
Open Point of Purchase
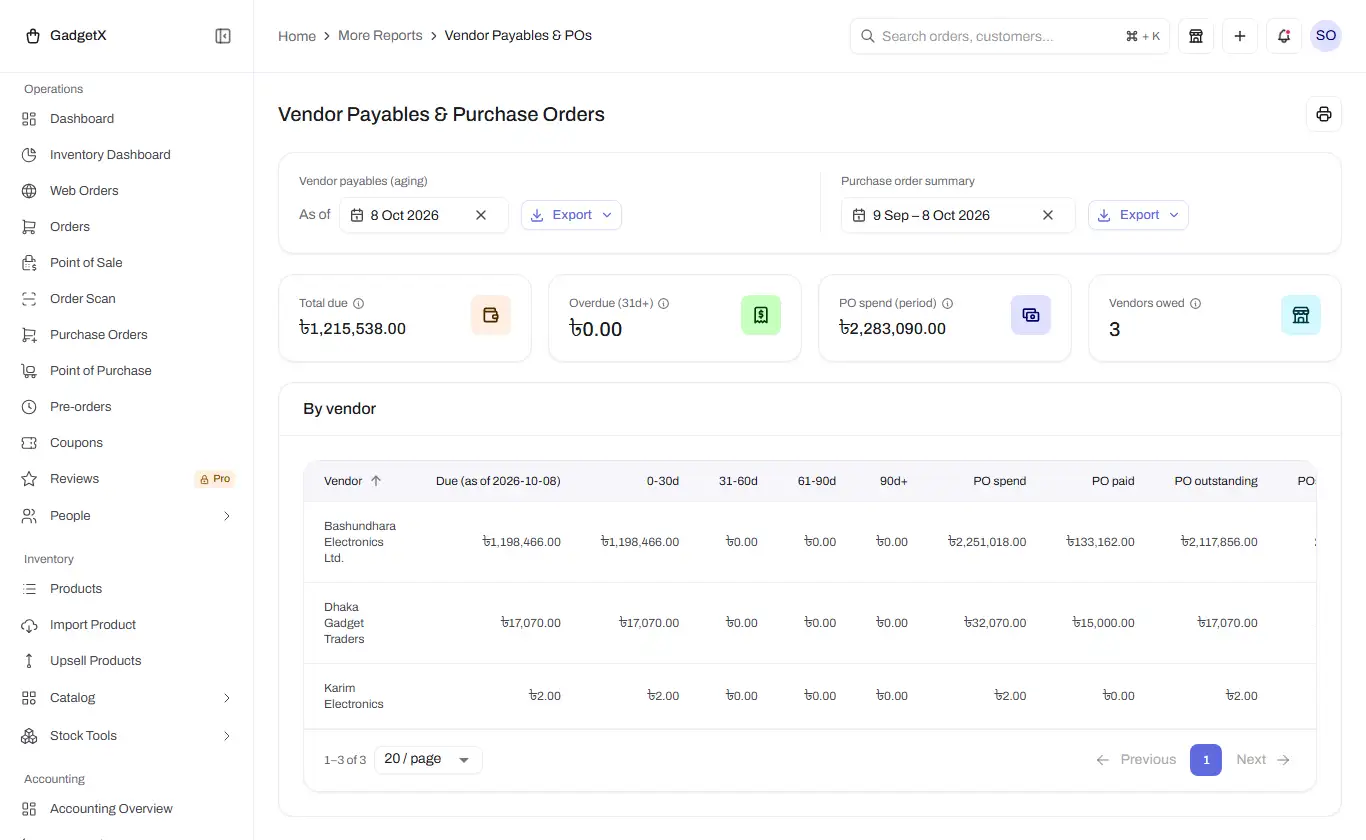click(127, 371)
